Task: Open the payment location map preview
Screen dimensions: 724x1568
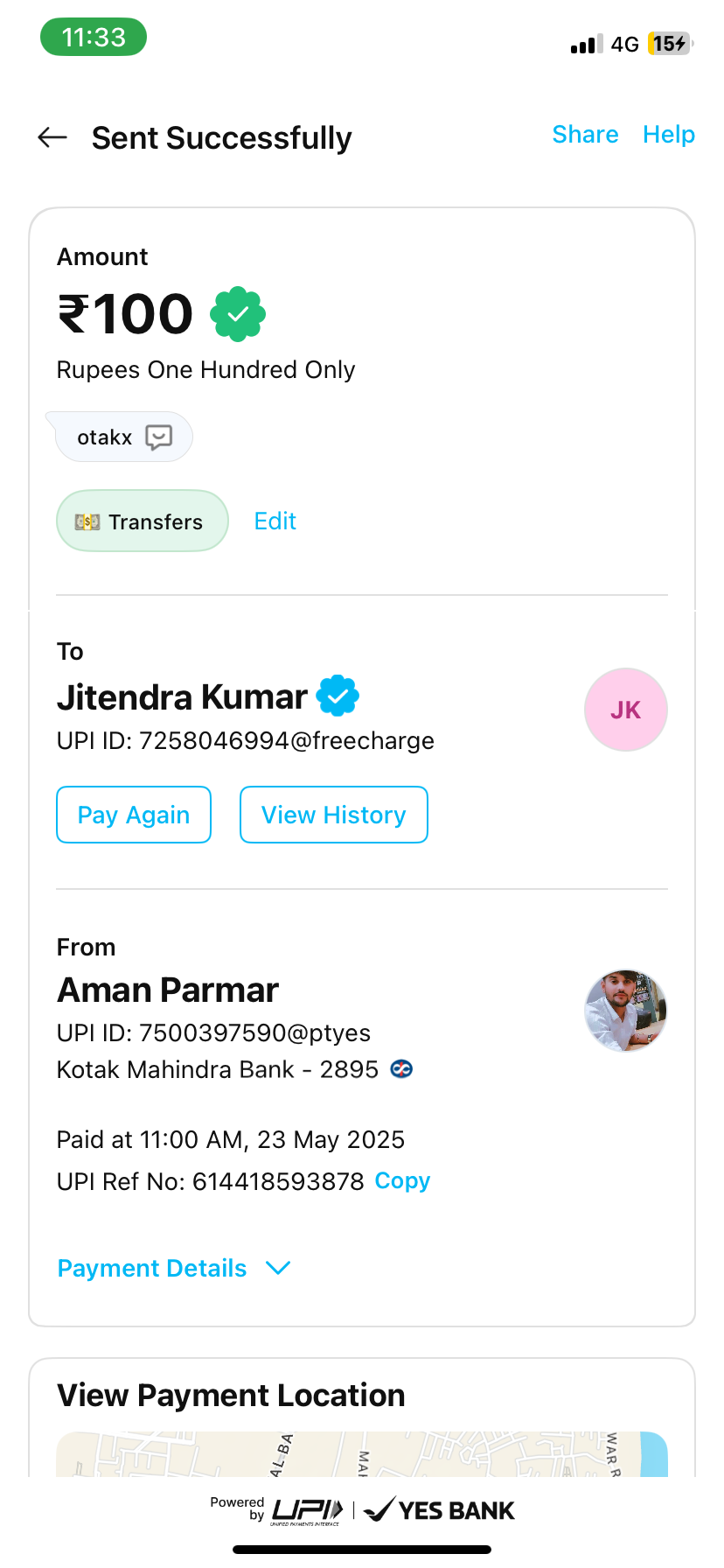Action: coord(362,1454)
